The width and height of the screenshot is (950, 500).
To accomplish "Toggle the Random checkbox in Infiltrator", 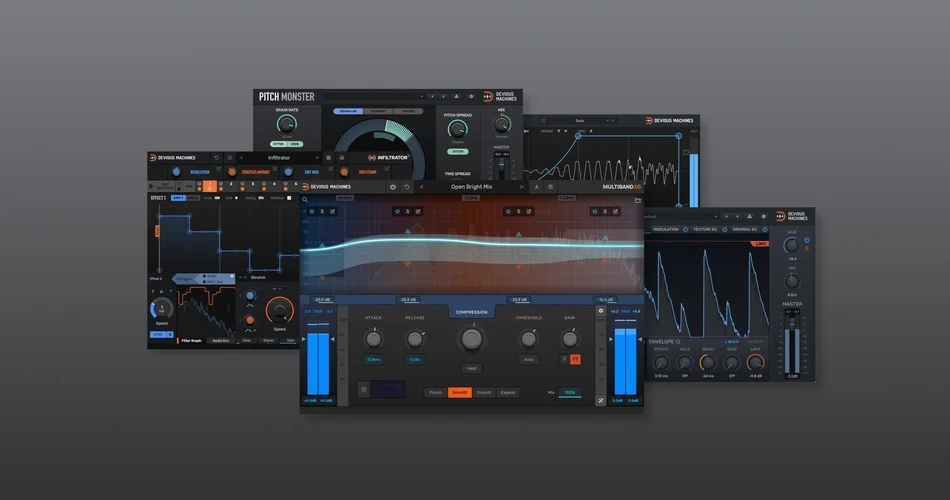I will (289, 198).
